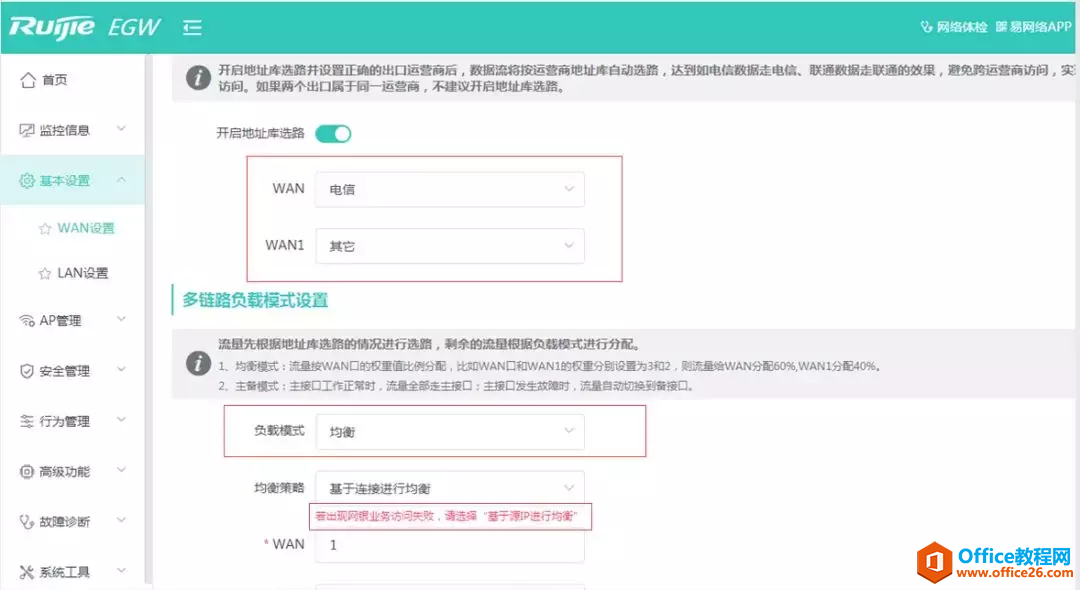The width and height of the screenshot is (1080, 590).
Task: Collapse 基本设置 with its chevron
Action: [x=121, y=180]
